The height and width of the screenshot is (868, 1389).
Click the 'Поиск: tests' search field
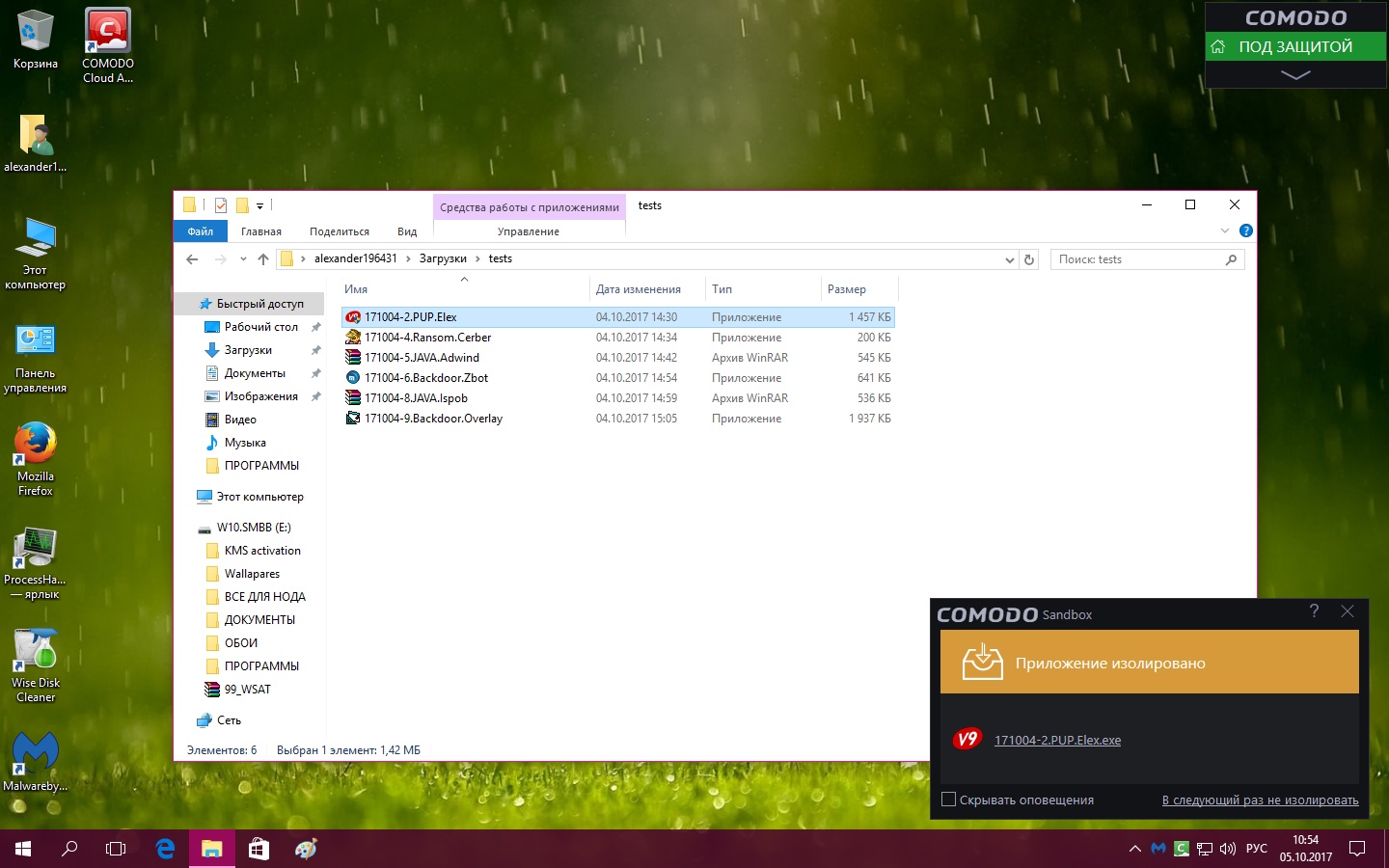point(1136,259)
